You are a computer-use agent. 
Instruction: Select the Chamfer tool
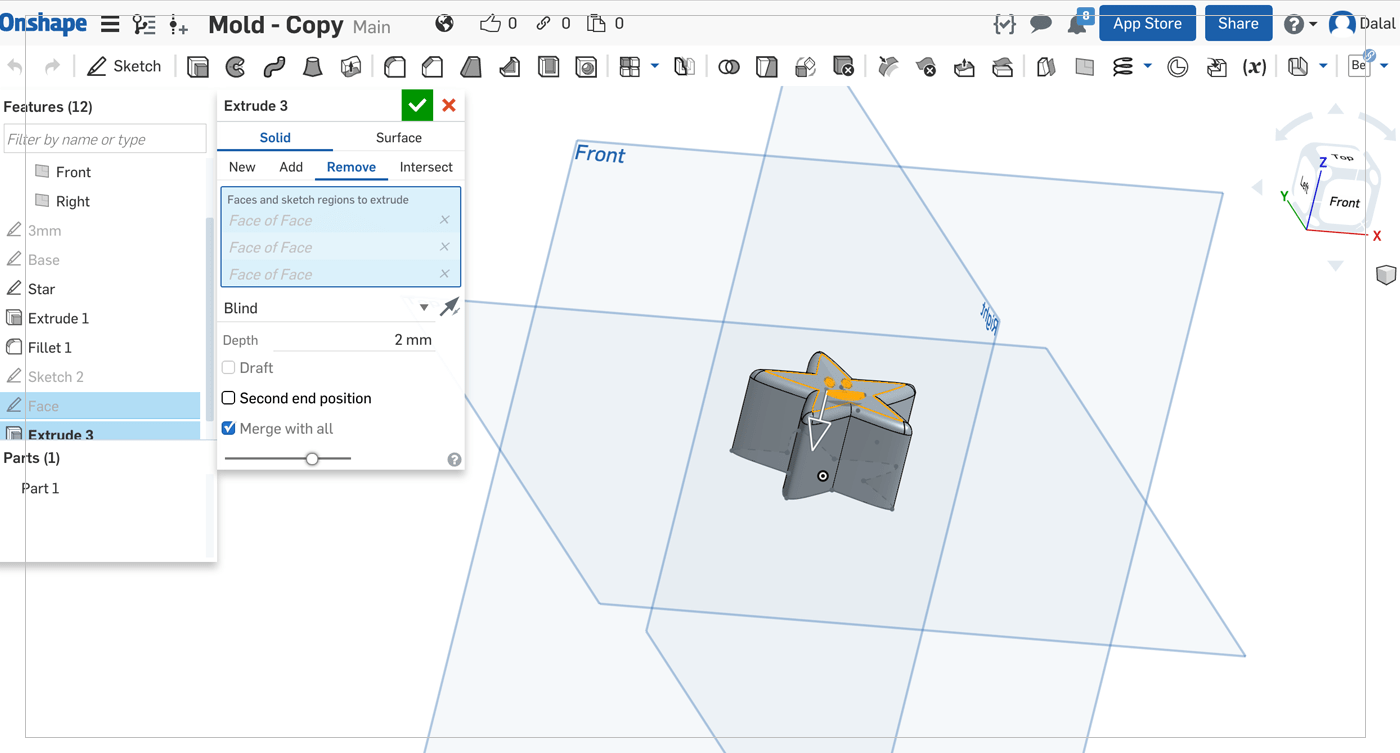click(x=433, y=67)
